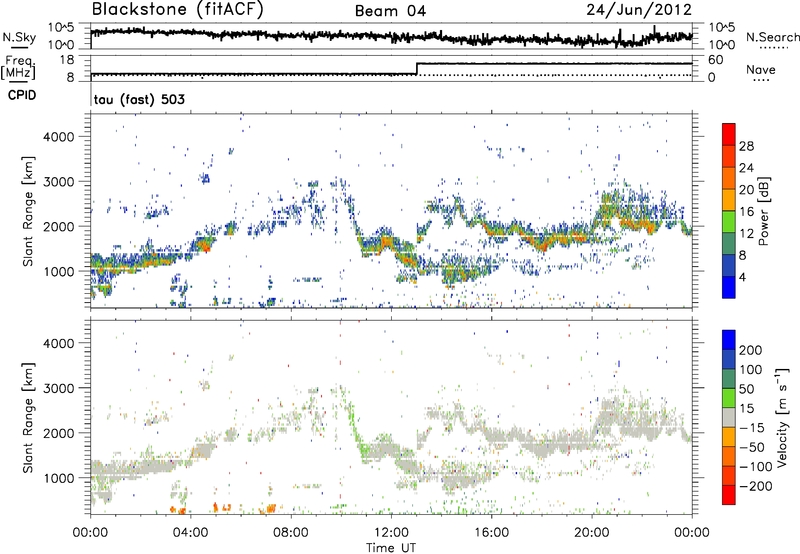The image size is (800, 554).
Task: Click the '28' label on Power colorbar
Action: tap(746, 146)
